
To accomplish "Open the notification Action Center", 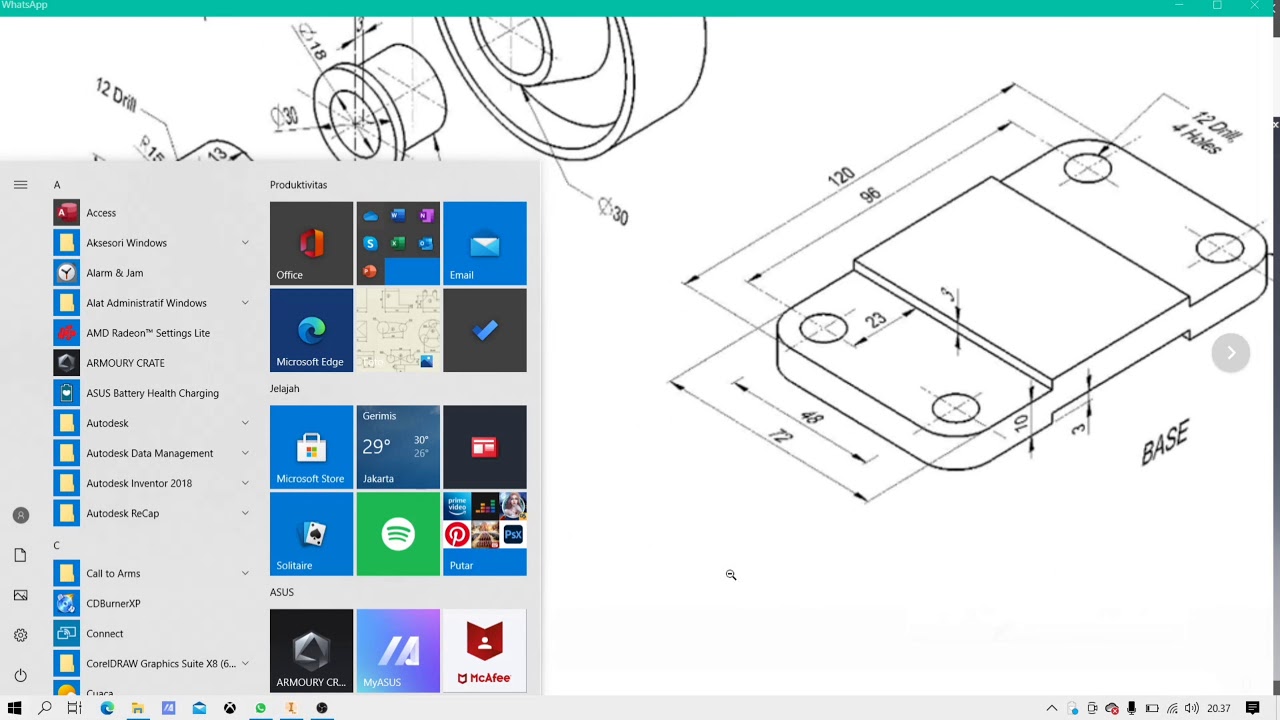I will [x=1252, y=708].
